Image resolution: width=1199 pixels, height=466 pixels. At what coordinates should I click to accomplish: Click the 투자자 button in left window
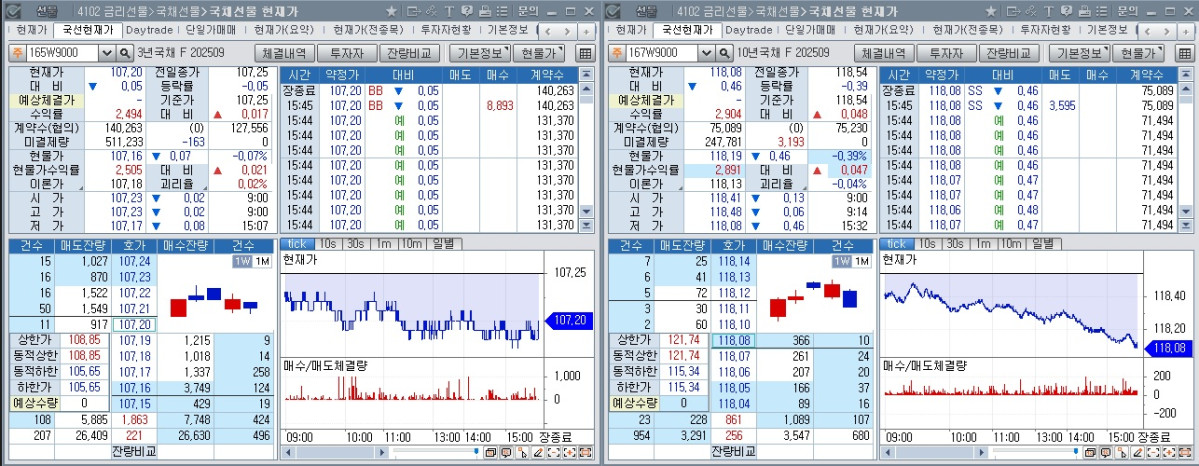pyautogui.click(x=346, y=54)
